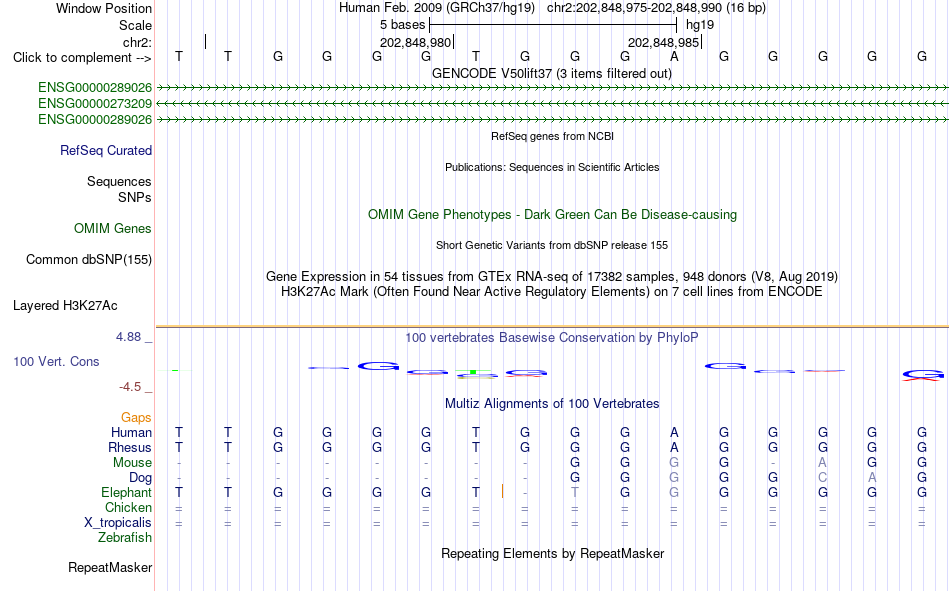Click the A base in the Rhesus row
The image size is (950, 591).
(x=674, y=447)
